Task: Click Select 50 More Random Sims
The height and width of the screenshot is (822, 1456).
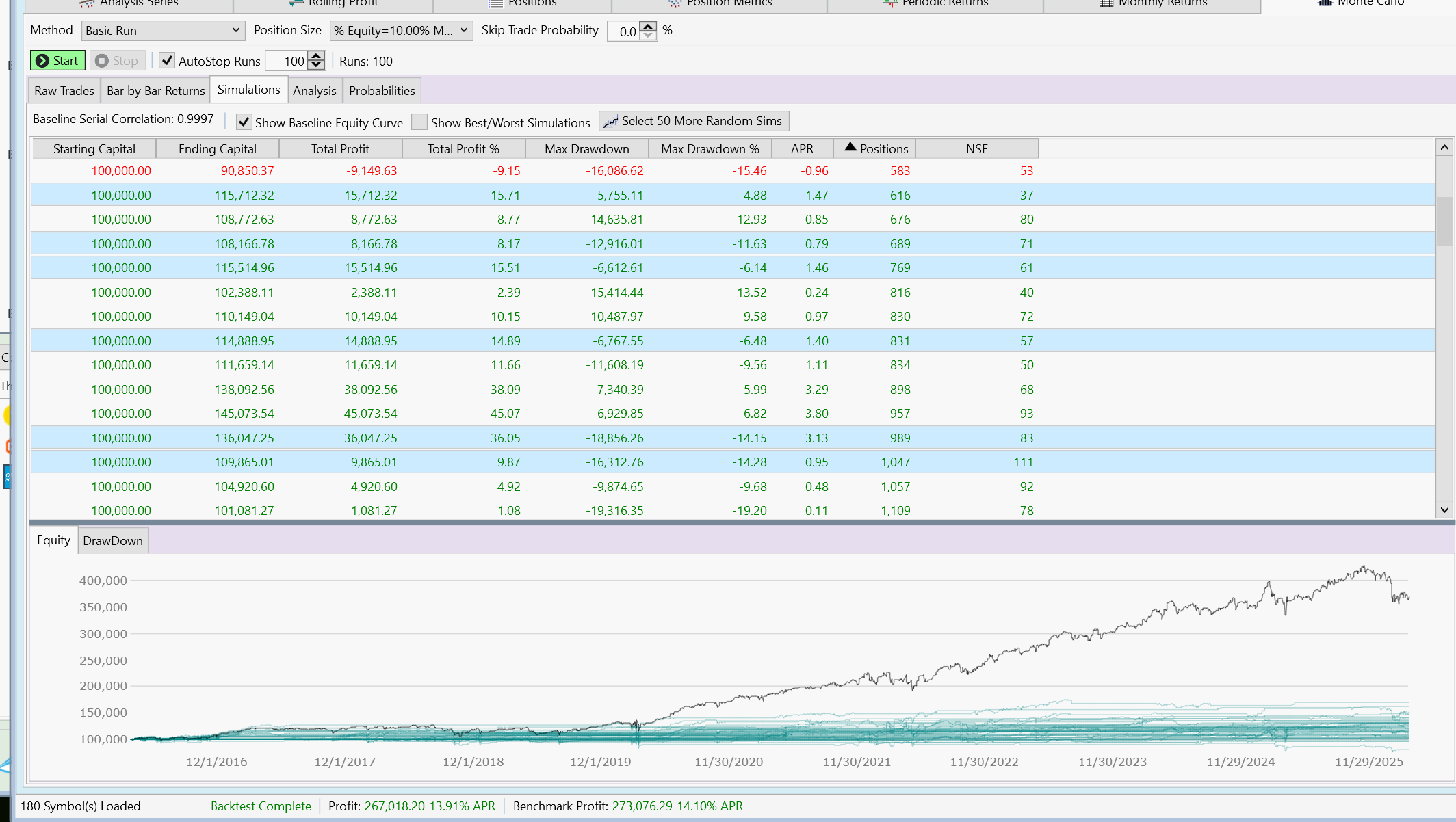Action: [694, 121]
